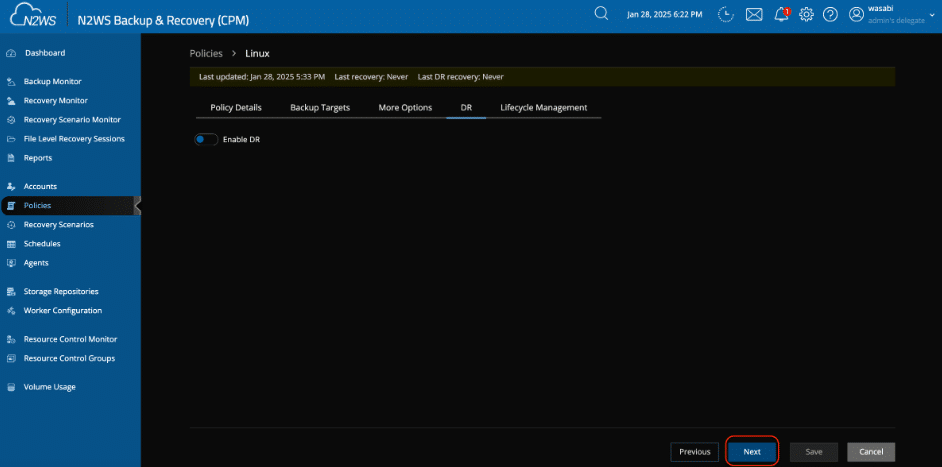This screenshot has width=942, height=467.
Task: Collapse the sidebar with the arrow handle
Action: (138, 206)
